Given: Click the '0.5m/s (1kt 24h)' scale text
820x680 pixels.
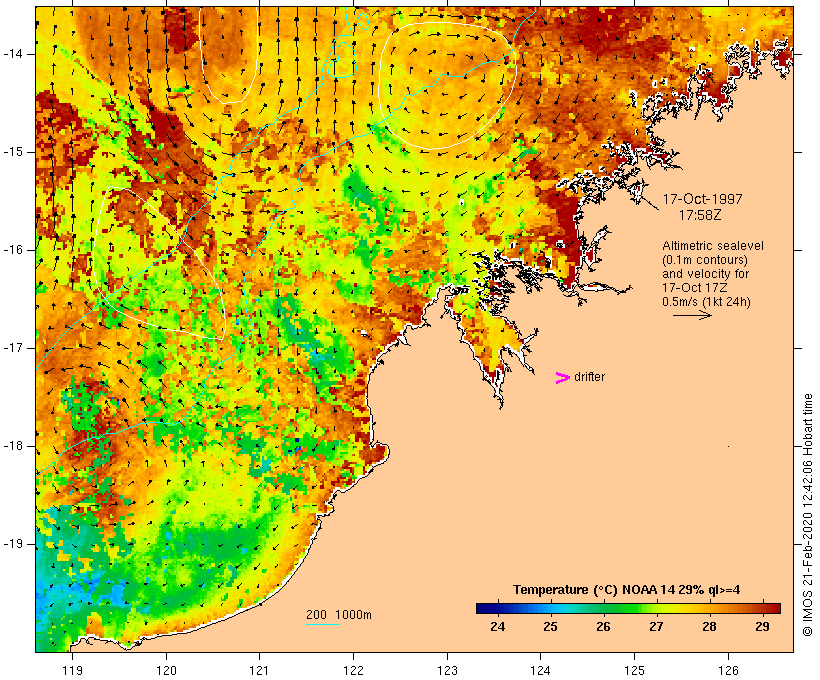Looking at the screenshot, I should (x=706, y=302).
